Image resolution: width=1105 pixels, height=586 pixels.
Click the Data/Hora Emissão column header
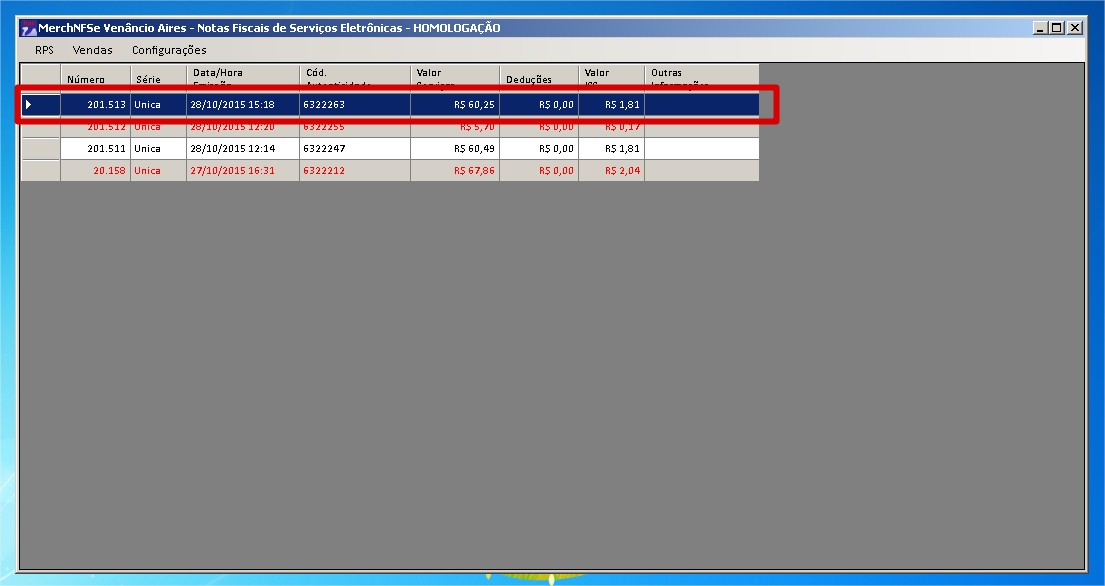click(x=243, y=77)
